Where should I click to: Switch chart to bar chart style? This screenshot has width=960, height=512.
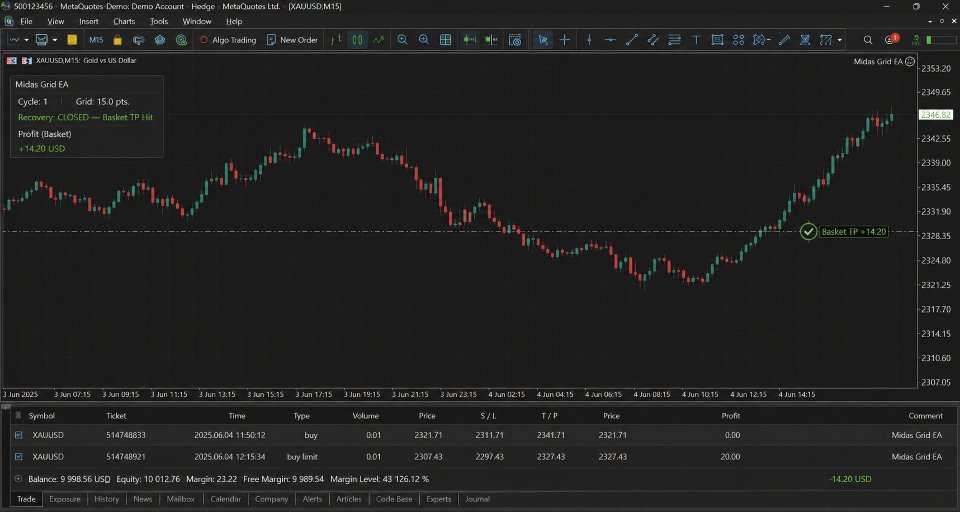(x=336, y=40)
